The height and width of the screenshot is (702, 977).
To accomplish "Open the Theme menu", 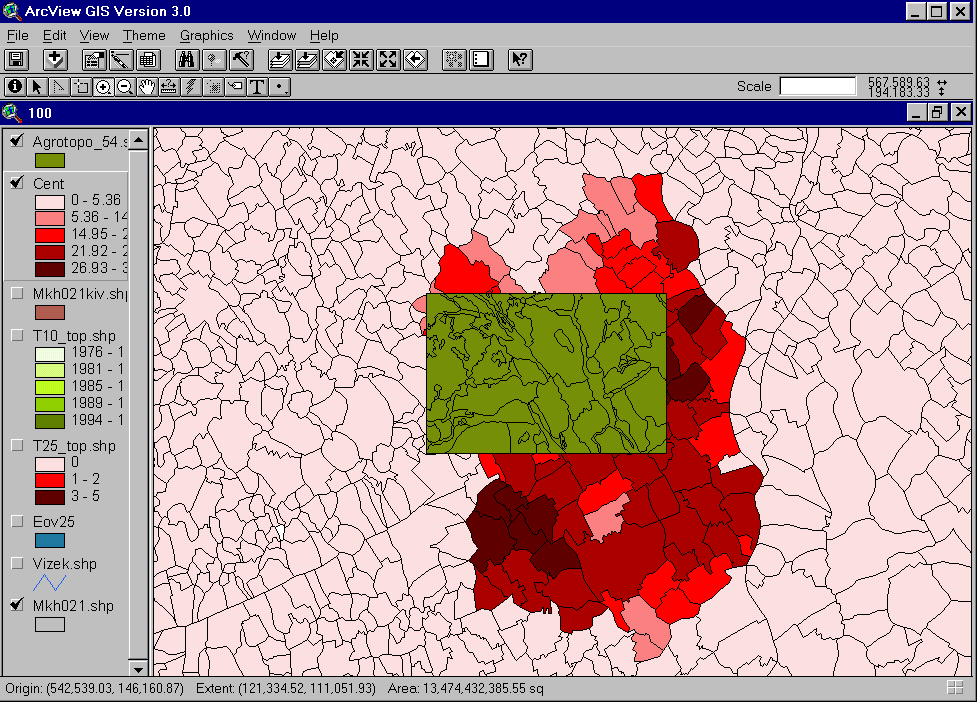I will (x=144, y=35).
